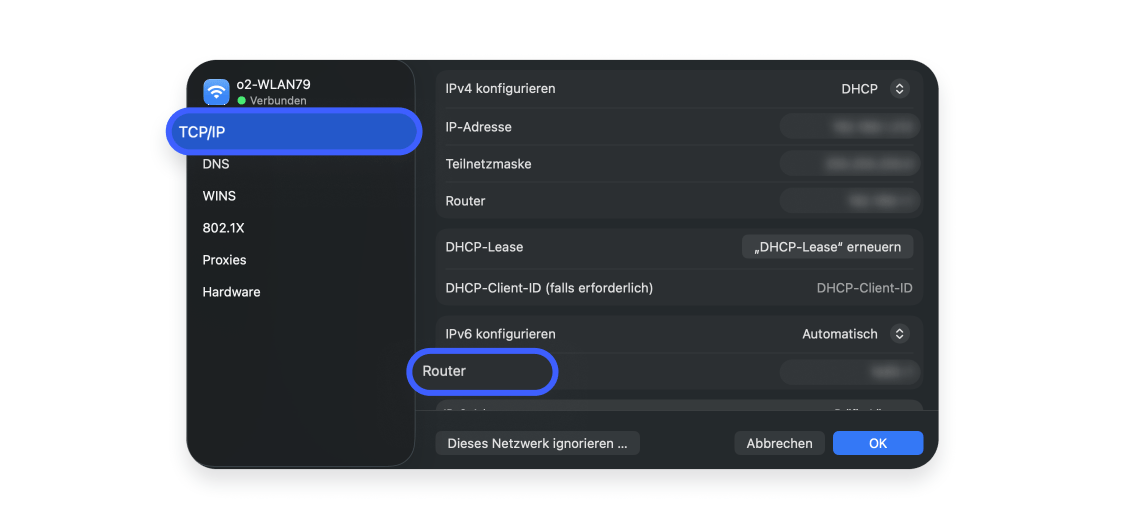Open the WINS settings tab
The image size is (1125, 529).
coord(219,196)
